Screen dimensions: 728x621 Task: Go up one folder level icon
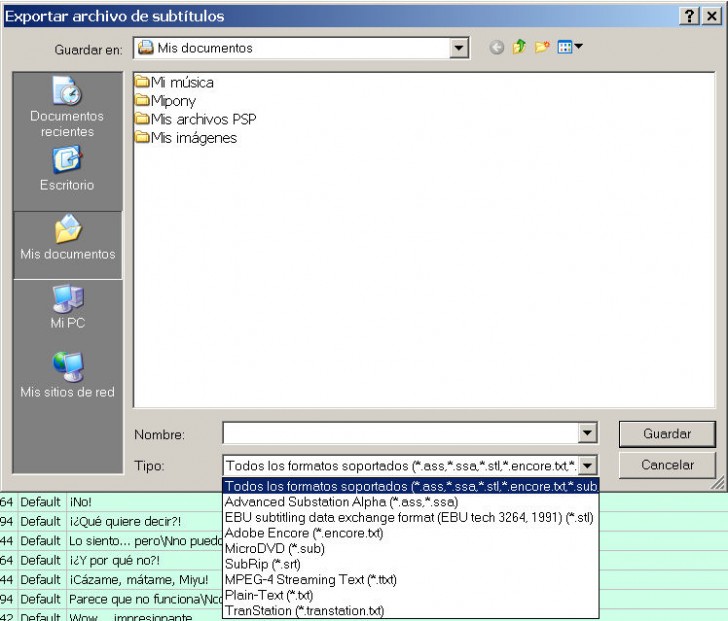coord(519,48)
